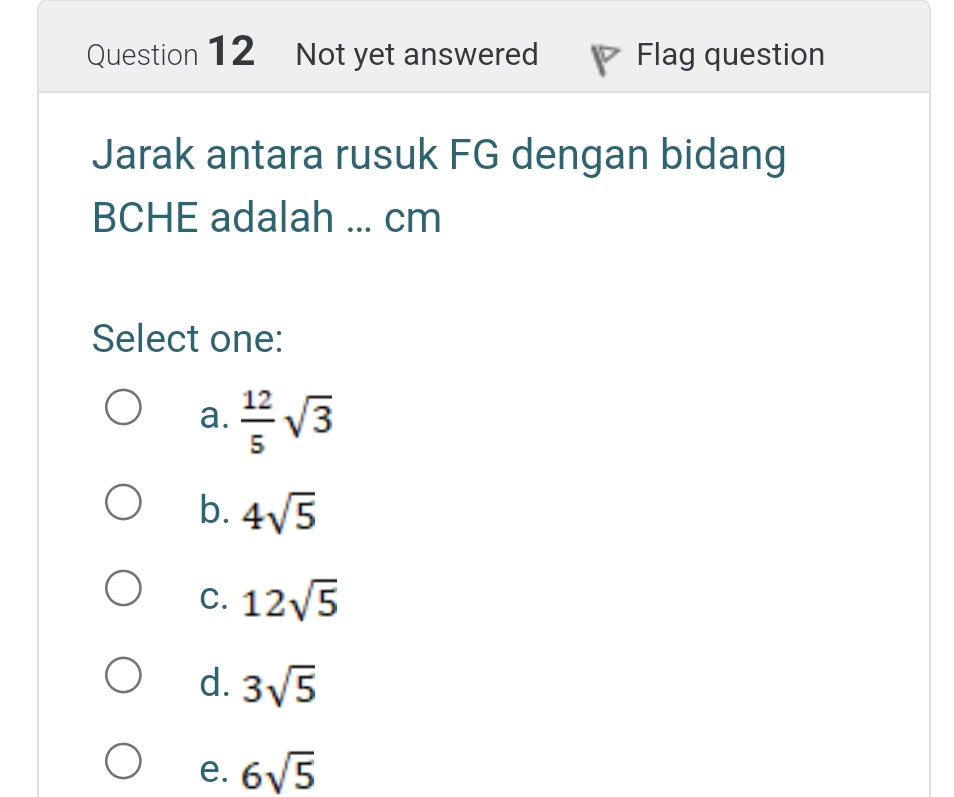Click the option letter 'a.' label
The image size is (954, 797).
[213, 416]
